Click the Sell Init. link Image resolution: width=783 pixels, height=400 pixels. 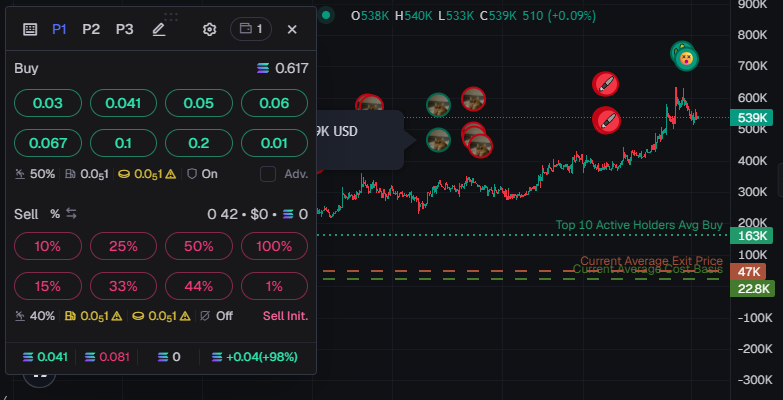click(x=286, y=316)
